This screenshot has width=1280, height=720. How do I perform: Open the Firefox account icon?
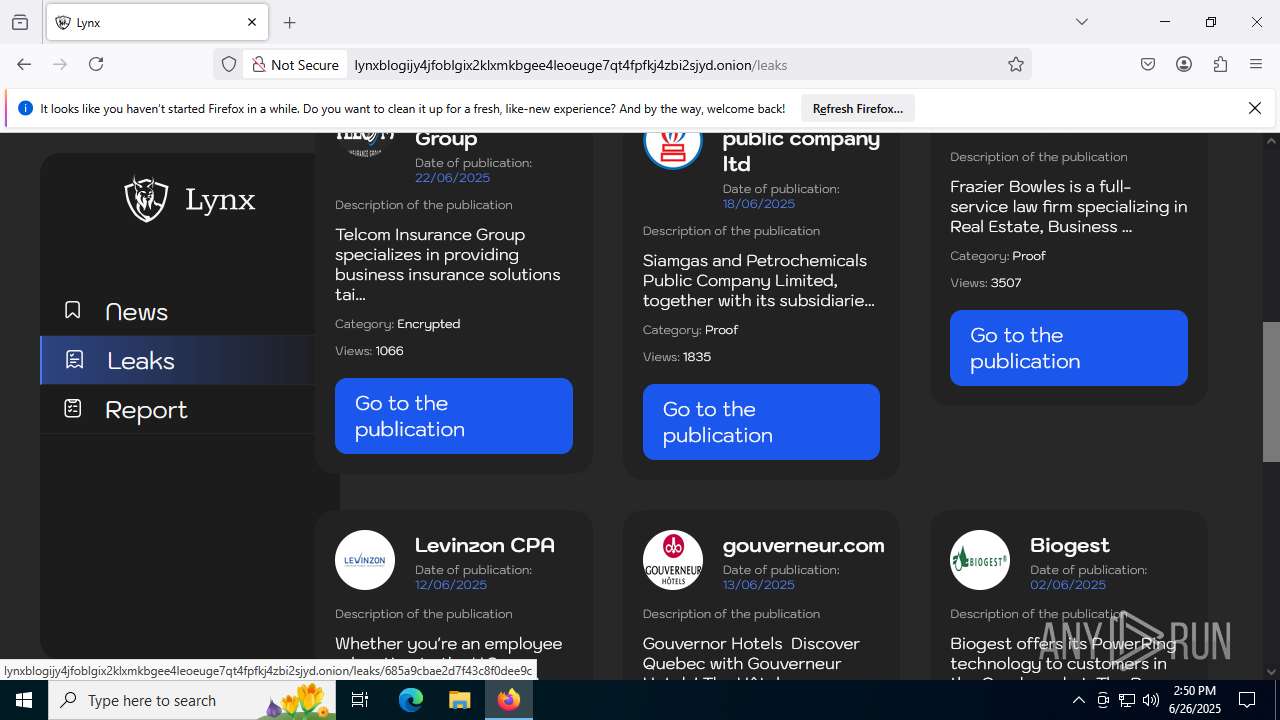pyautogui.click(x=1184, y=64)
